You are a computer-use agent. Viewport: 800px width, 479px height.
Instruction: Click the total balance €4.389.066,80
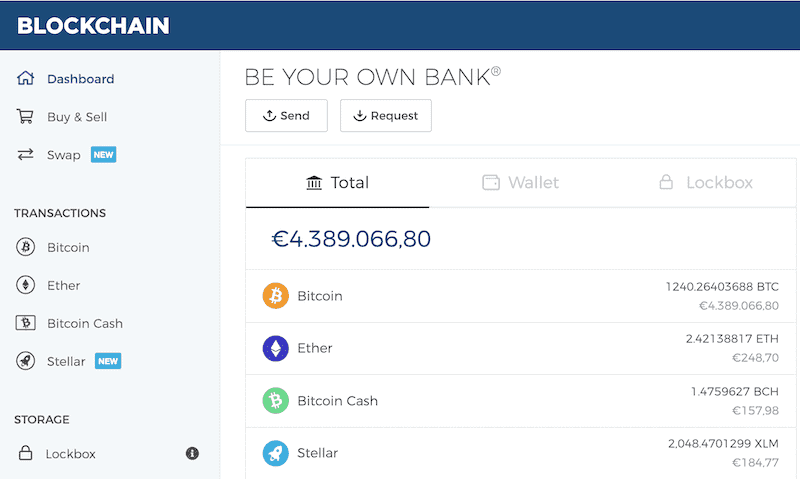click(x=351, y=239)
